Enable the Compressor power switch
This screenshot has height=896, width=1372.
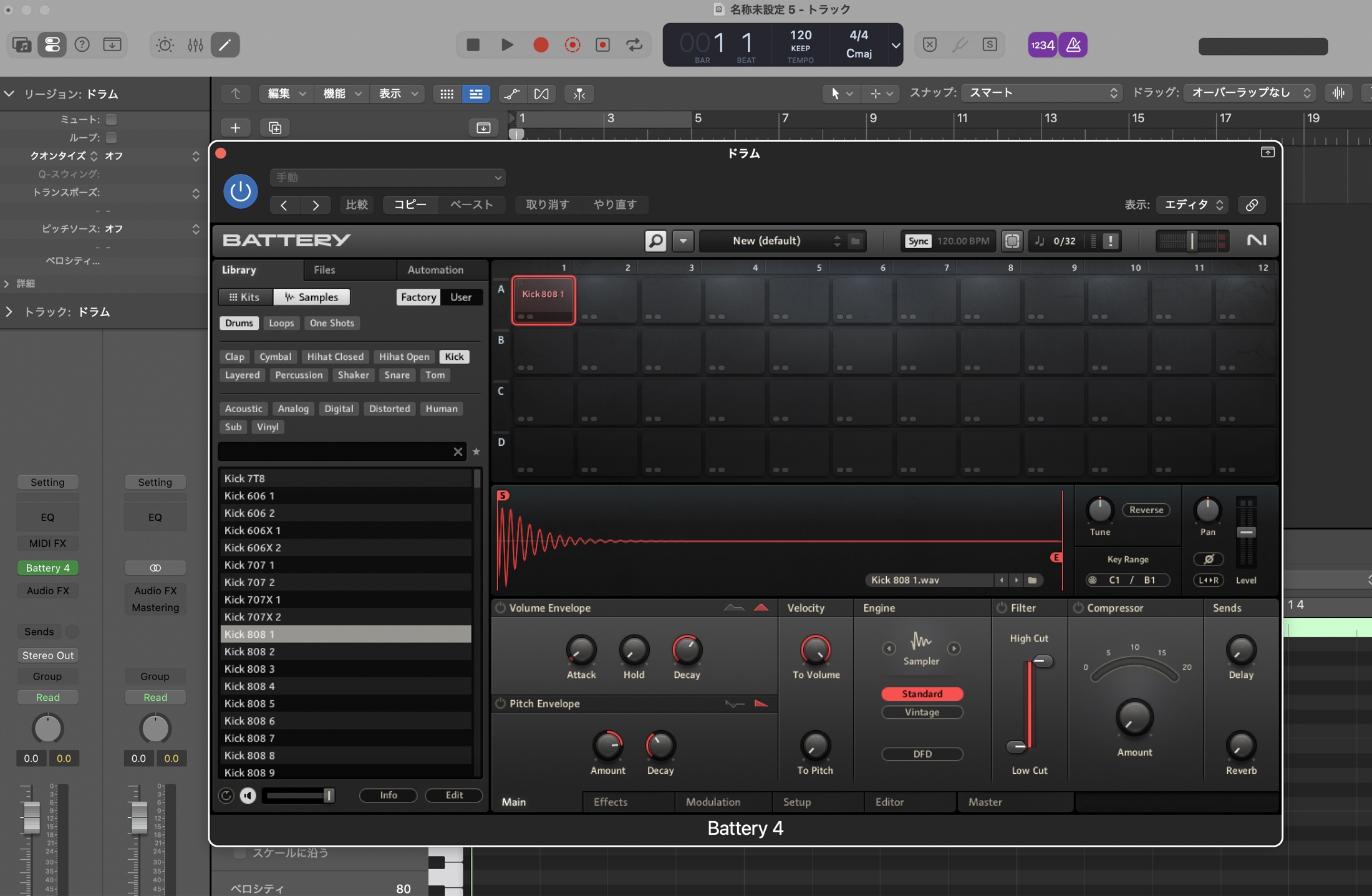click(x=1078, y=607)
